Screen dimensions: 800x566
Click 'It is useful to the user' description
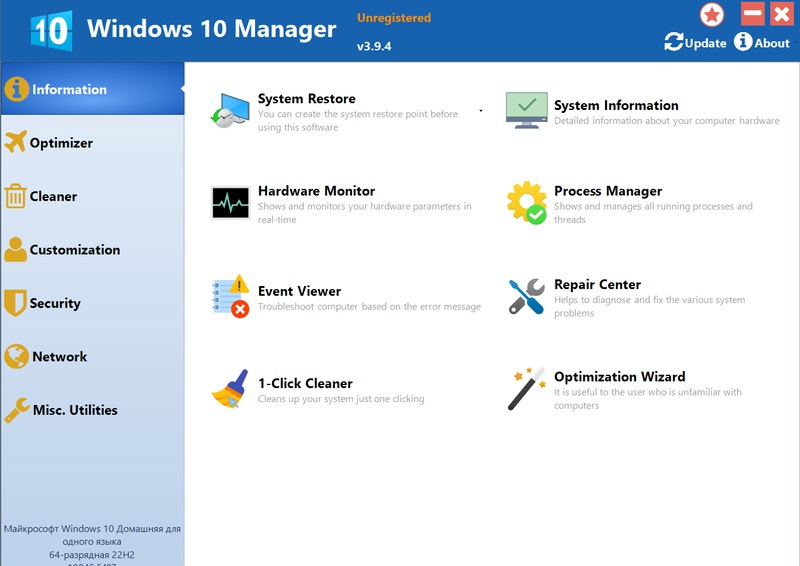point(648,399)
